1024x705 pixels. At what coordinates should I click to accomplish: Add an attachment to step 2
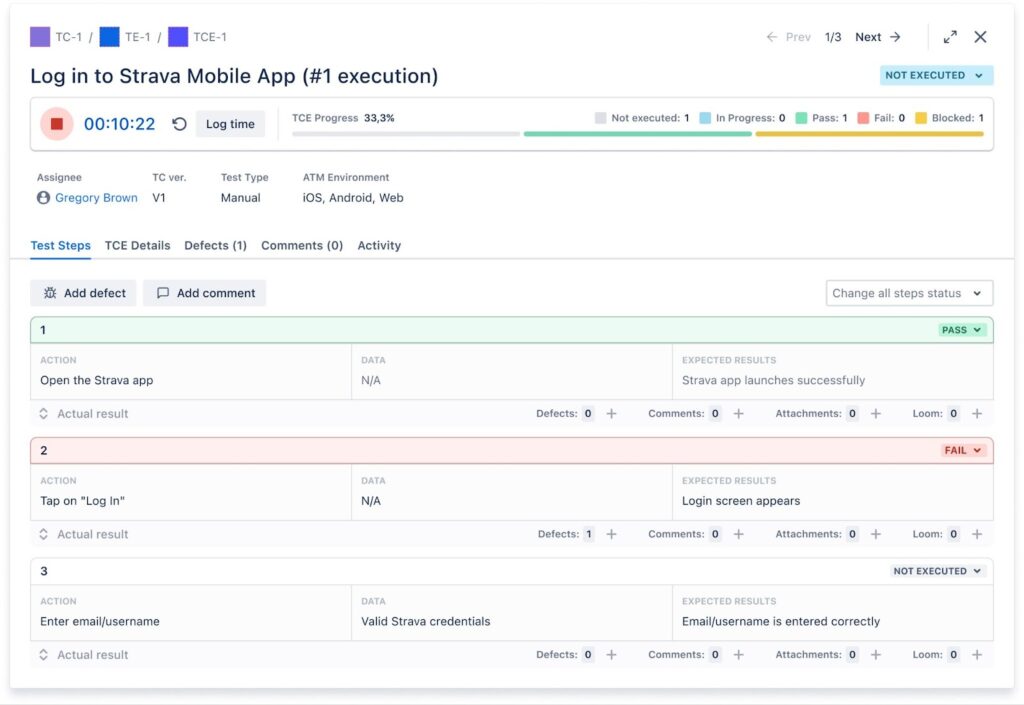(x=877, y=533)
